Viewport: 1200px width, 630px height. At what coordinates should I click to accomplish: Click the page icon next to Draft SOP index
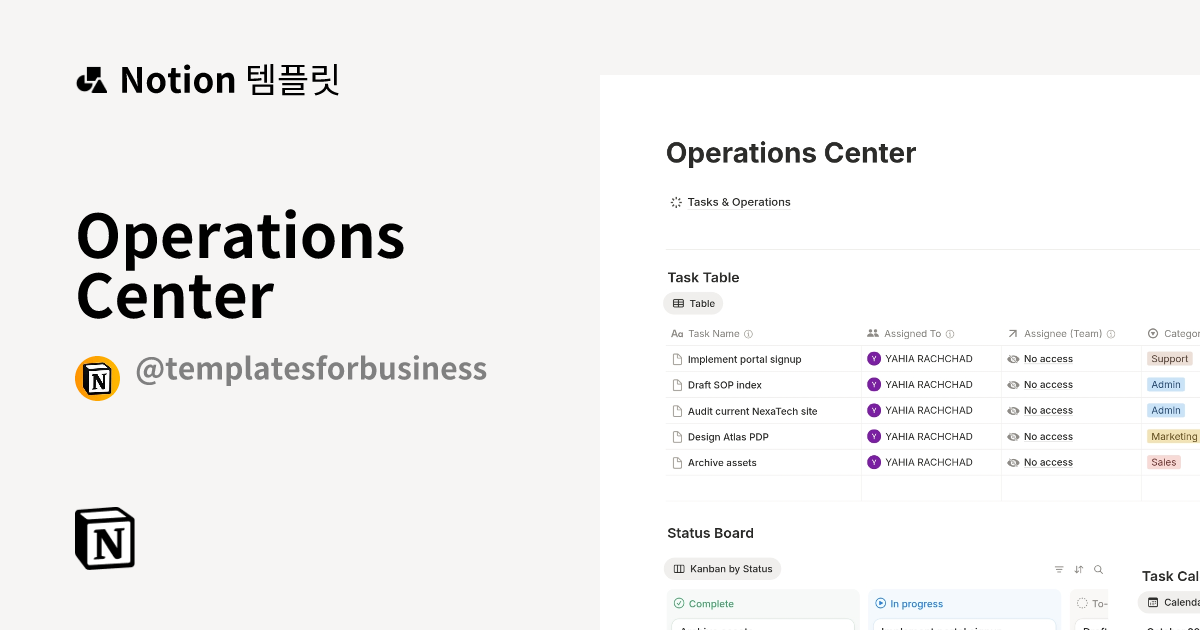point(676,384)
